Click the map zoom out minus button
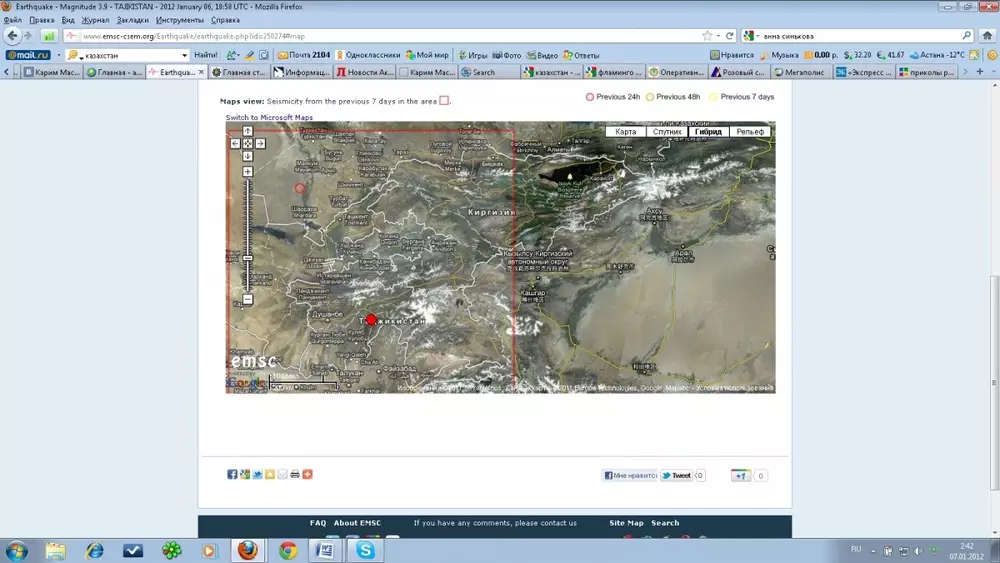 248,300
